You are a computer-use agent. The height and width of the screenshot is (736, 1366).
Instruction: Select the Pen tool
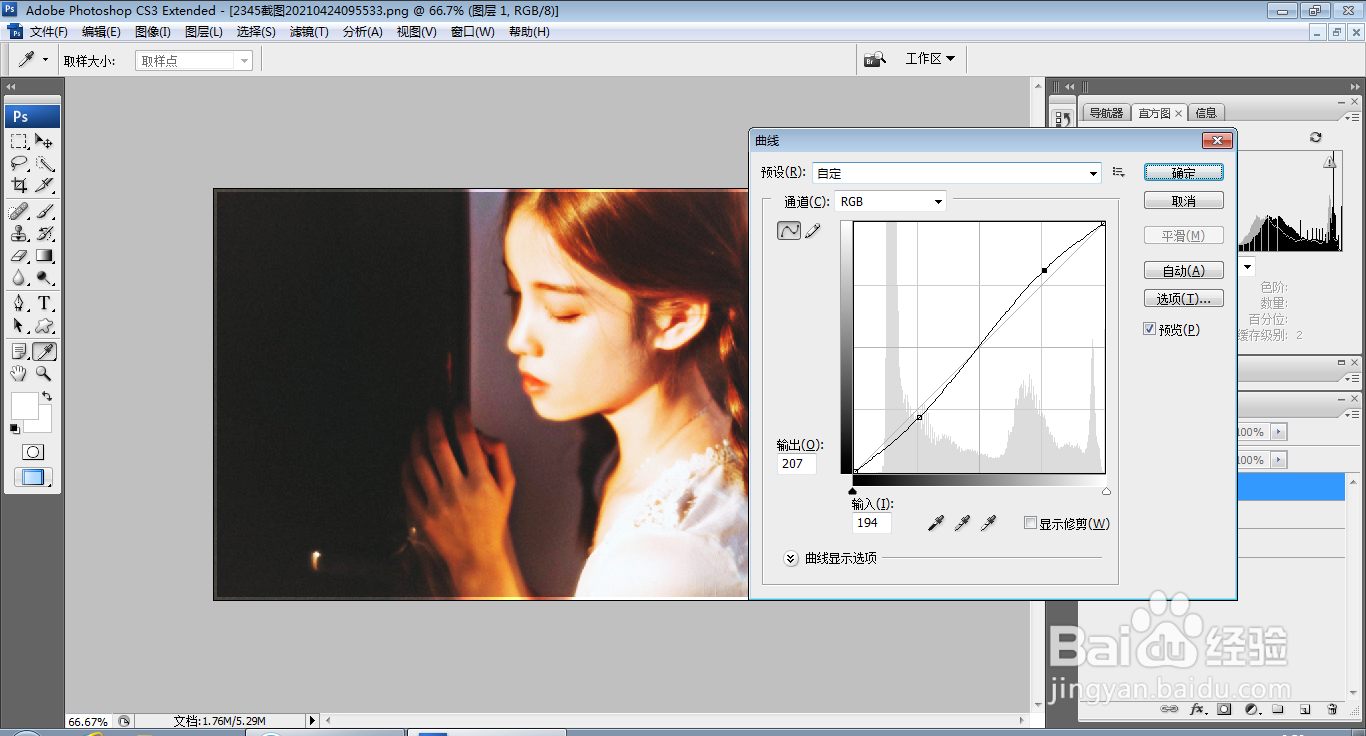tap(19, 303)
